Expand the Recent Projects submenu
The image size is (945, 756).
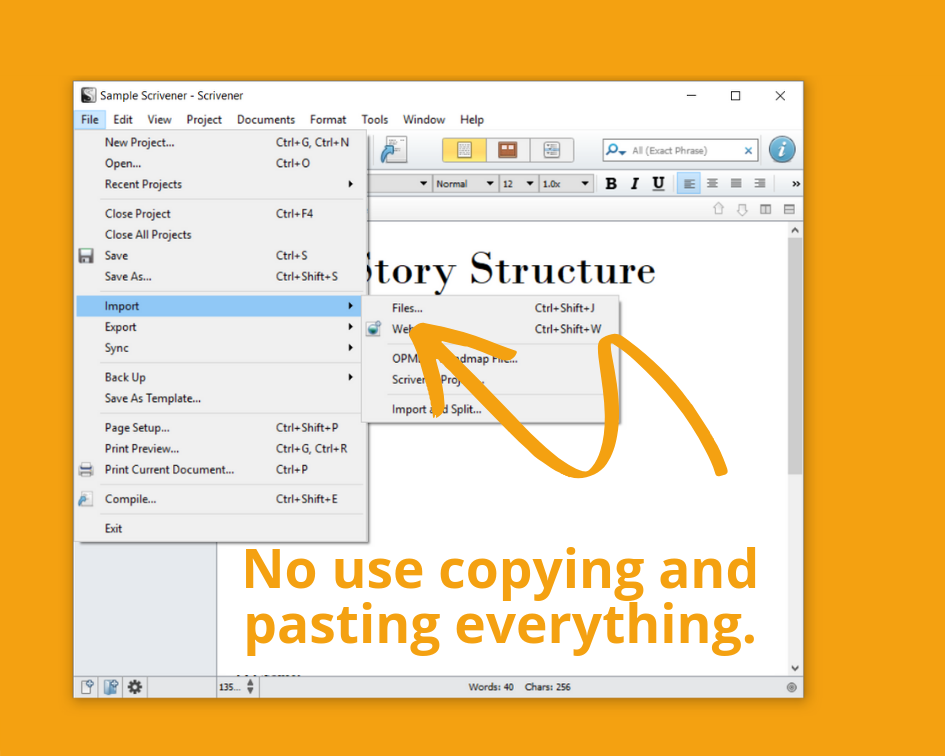click(221, 184)
